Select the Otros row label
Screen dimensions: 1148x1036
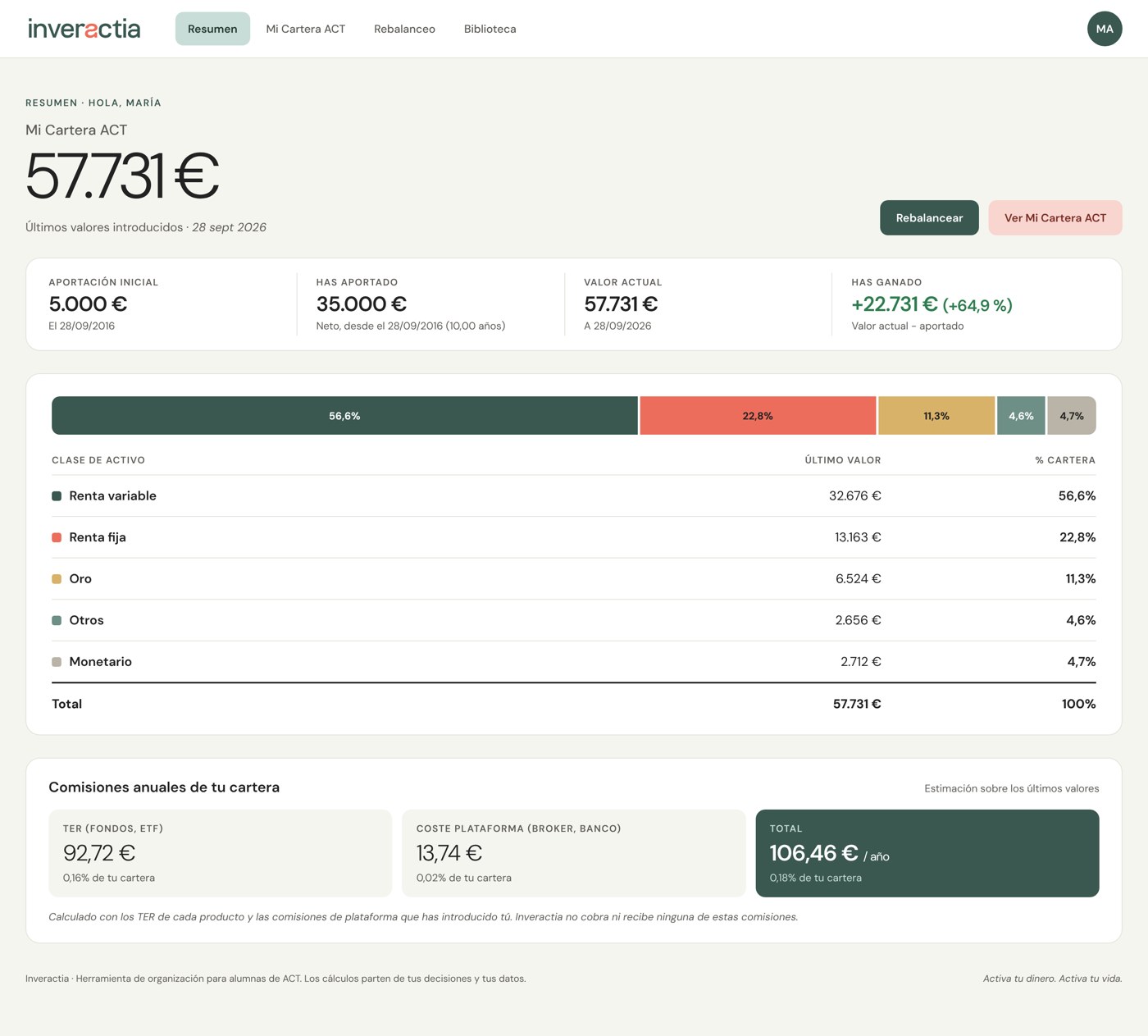coord(86,620)
